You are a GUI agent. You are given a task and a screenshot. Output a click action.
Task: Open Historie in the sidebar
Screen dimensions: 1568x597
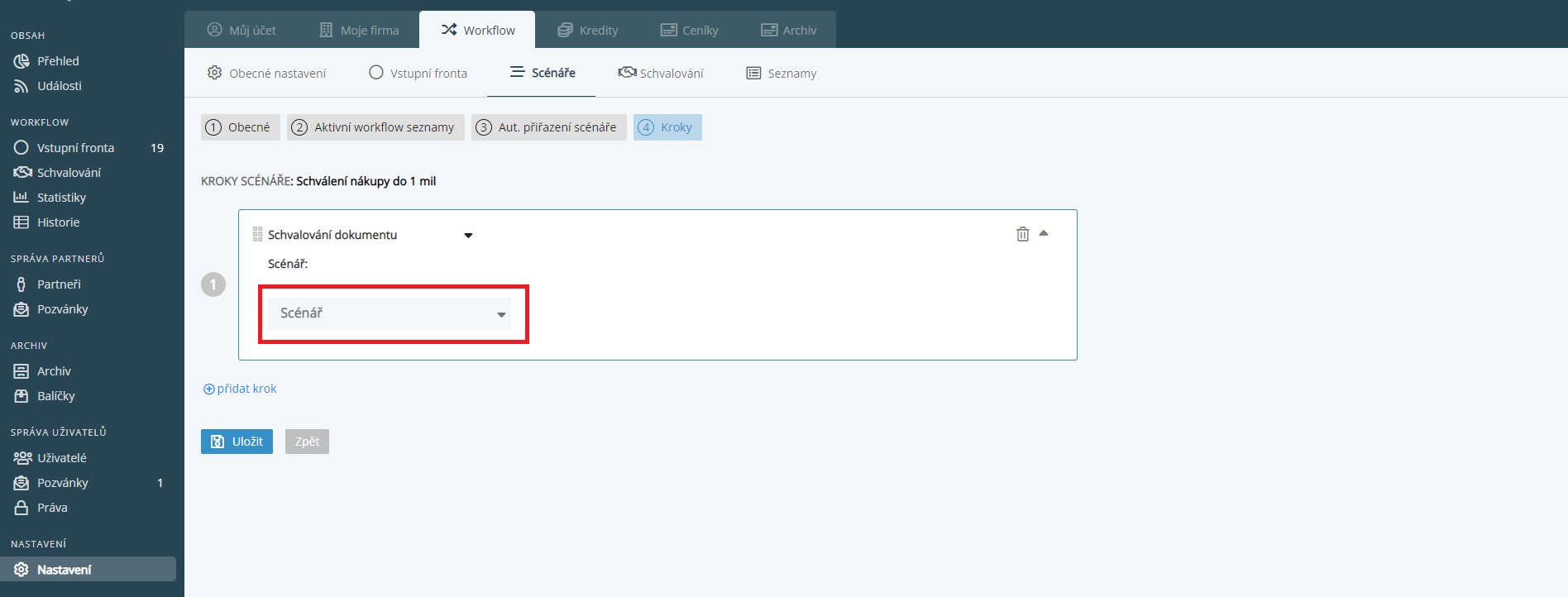(x=58, y=222)
